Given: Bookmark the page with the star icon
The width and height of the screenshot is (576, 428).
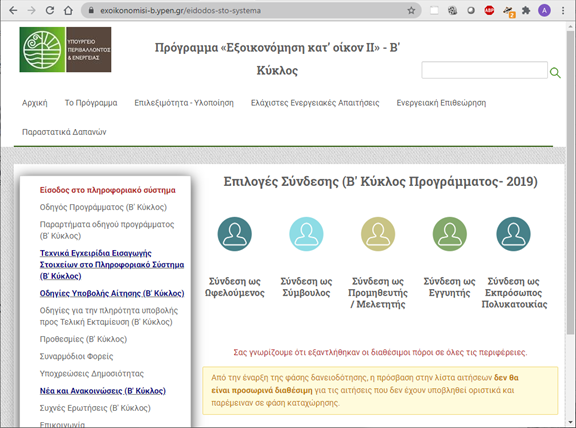Looking at the screenshot, I should click(411, 11).
